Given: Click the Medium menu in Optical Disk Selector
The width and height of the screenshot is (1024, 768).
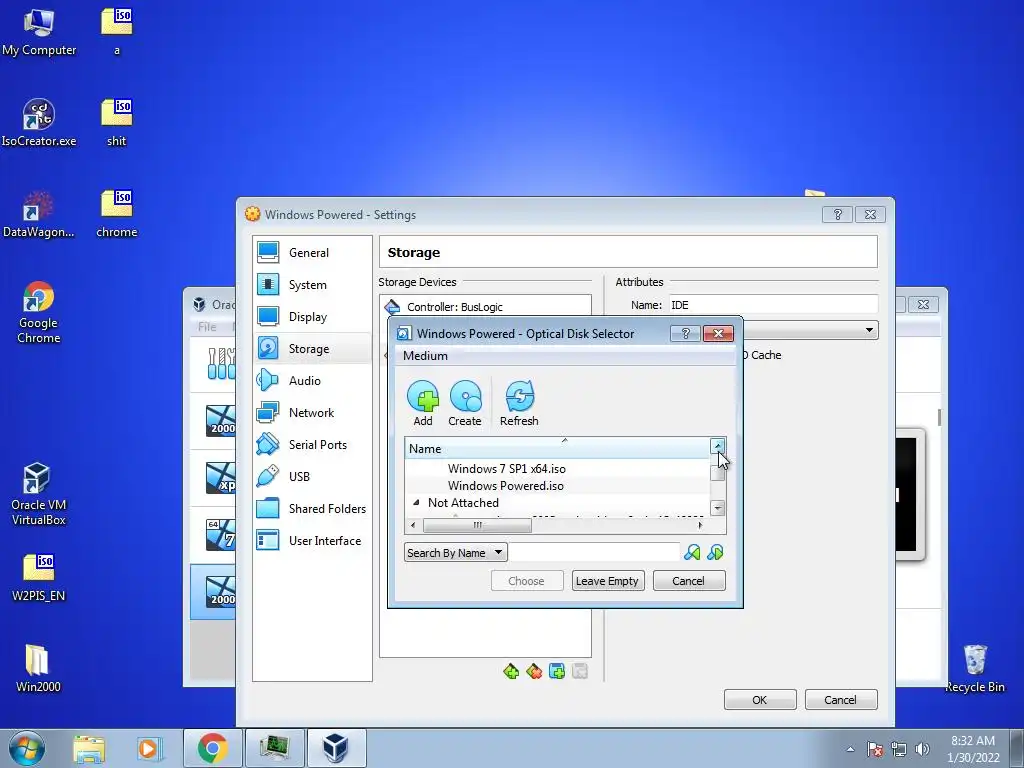Looking at the screenshot, I should 425,355.
